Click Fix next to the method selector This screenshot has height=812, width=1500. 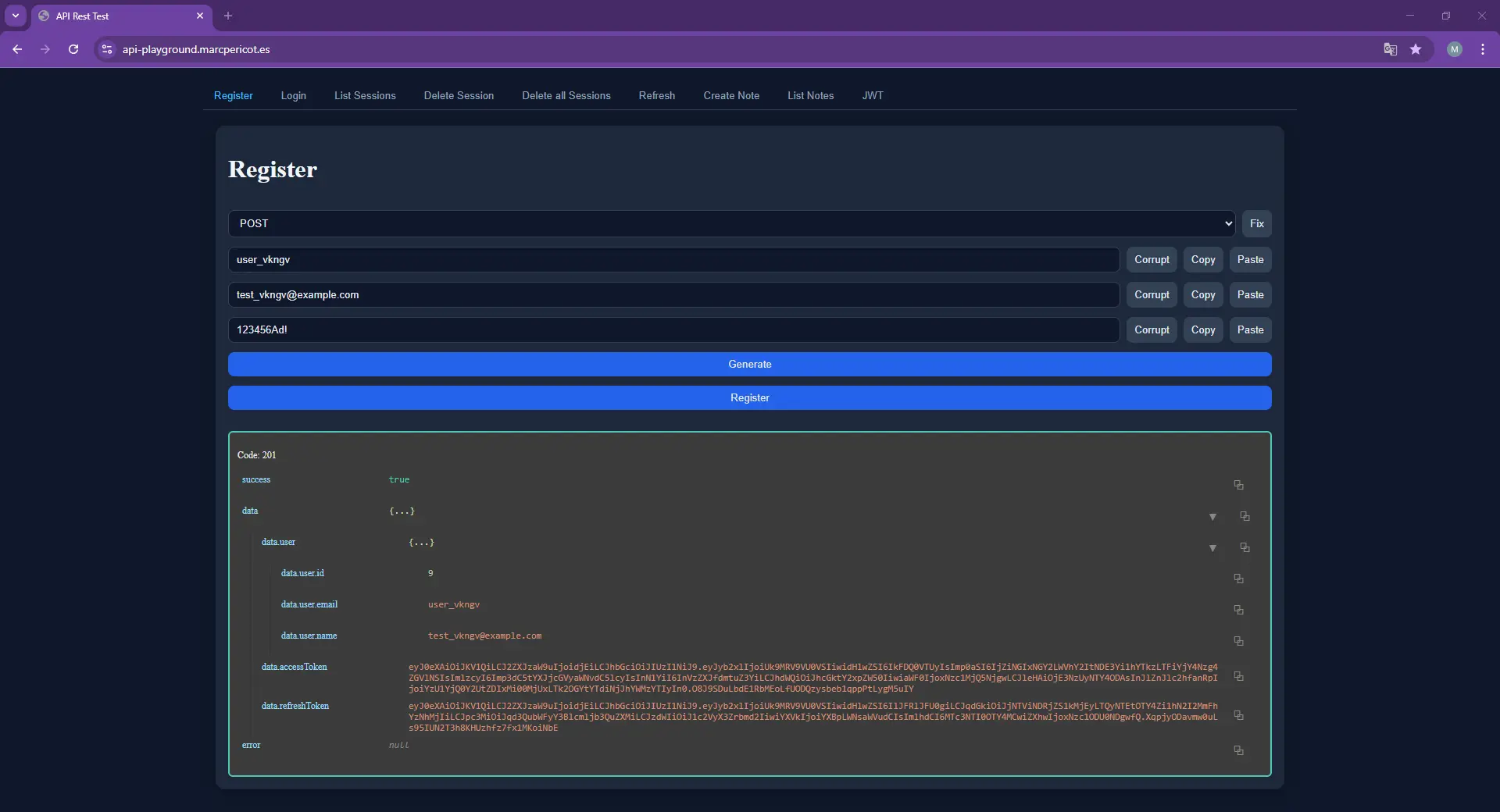click(x=1255, y=223)
